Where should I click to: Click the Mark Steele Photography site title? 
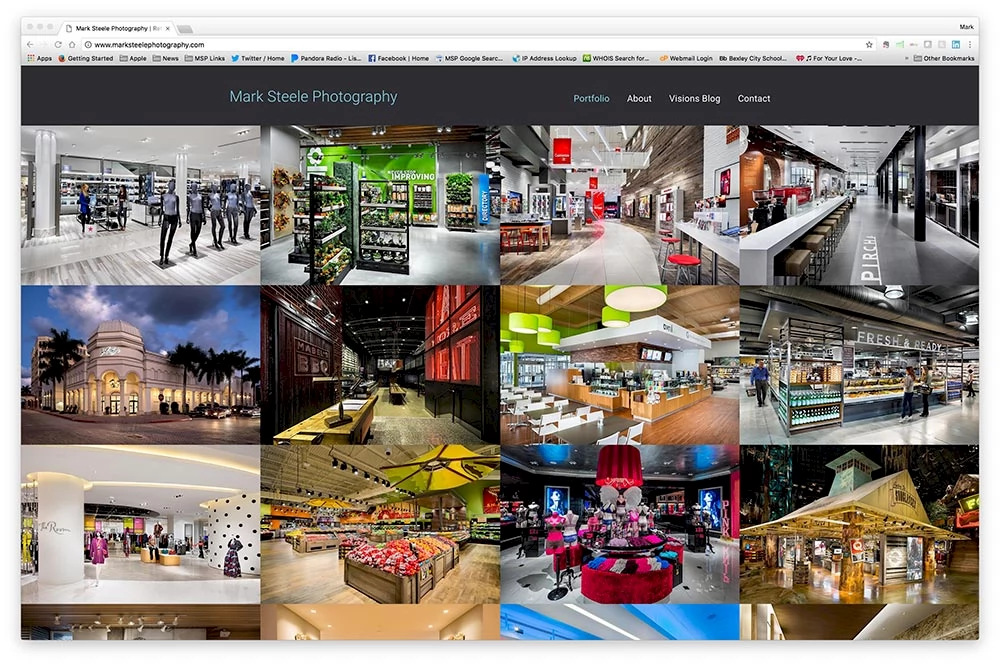[x=313, y=96]
